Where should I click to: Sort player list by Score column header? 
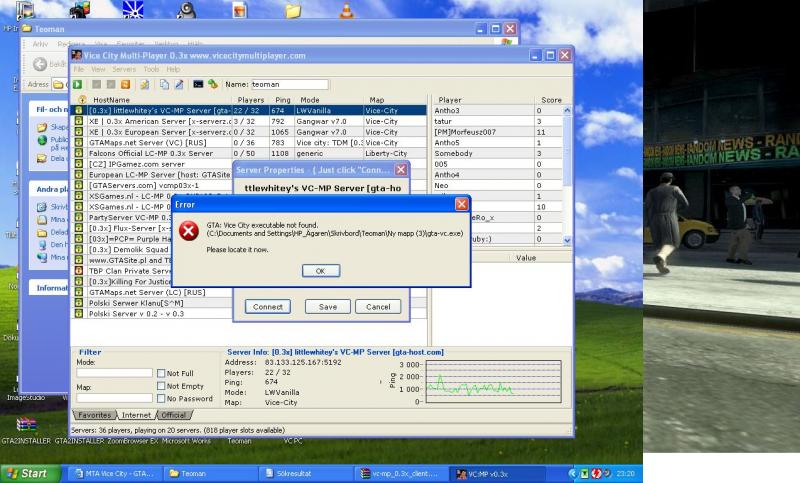[551, 100]
